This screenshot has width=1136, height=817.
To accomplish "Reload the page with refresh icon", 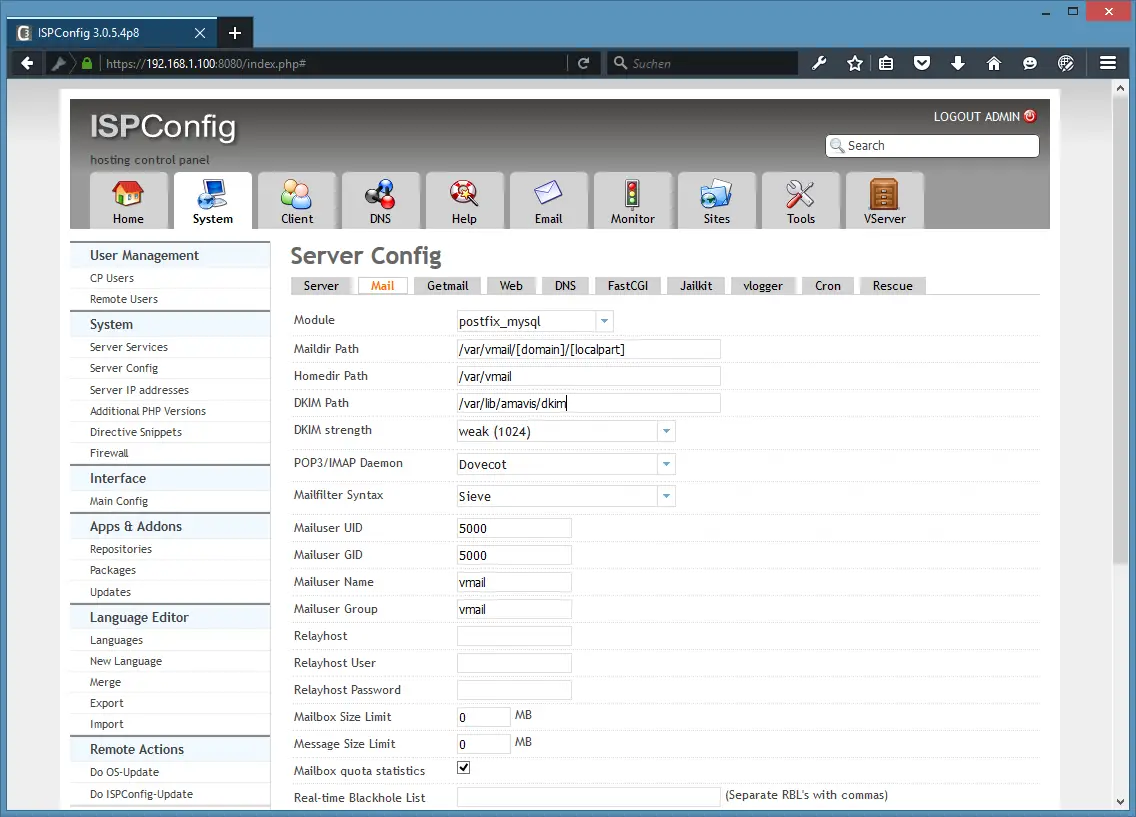I will [583, 63].
